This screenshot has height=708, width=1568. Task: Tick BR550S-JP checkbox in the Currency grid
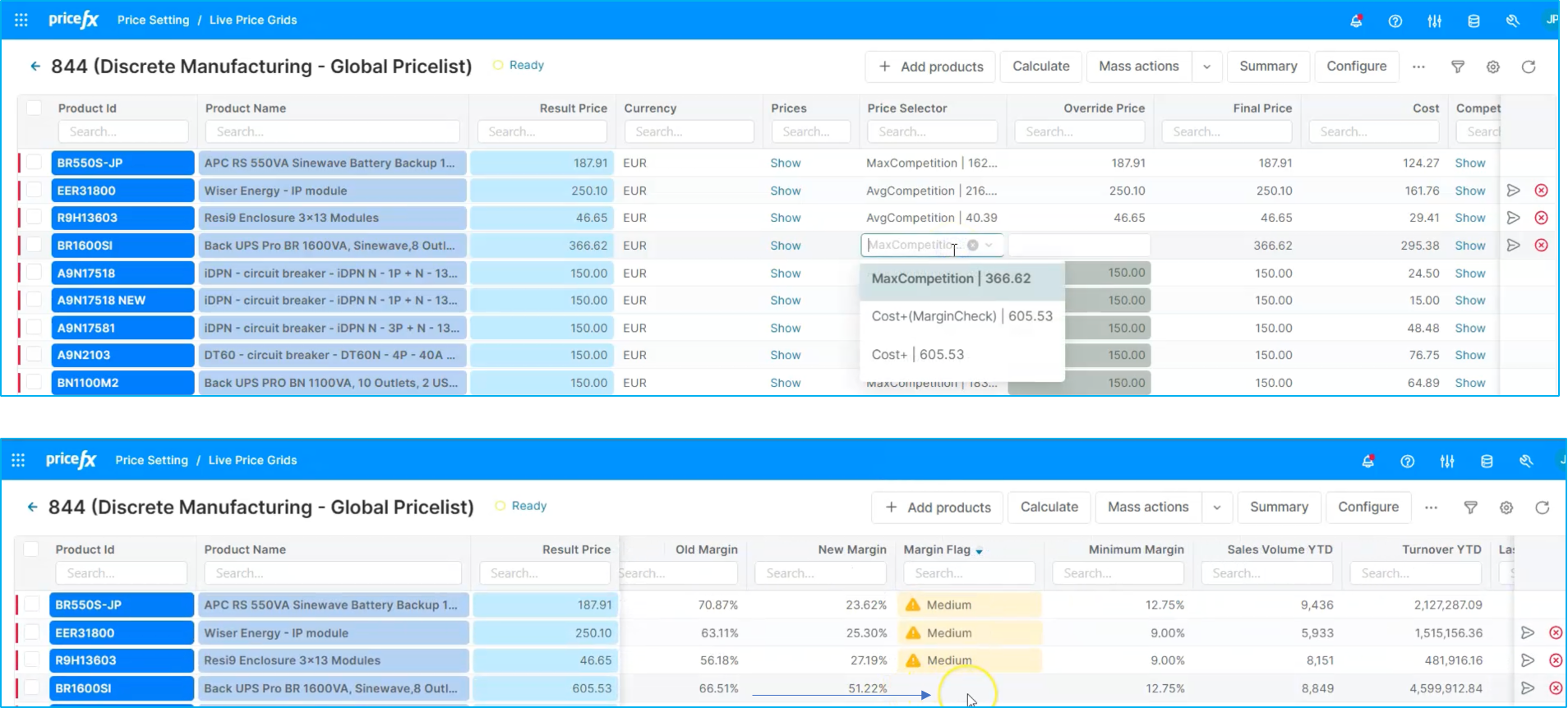pos(34,162)
